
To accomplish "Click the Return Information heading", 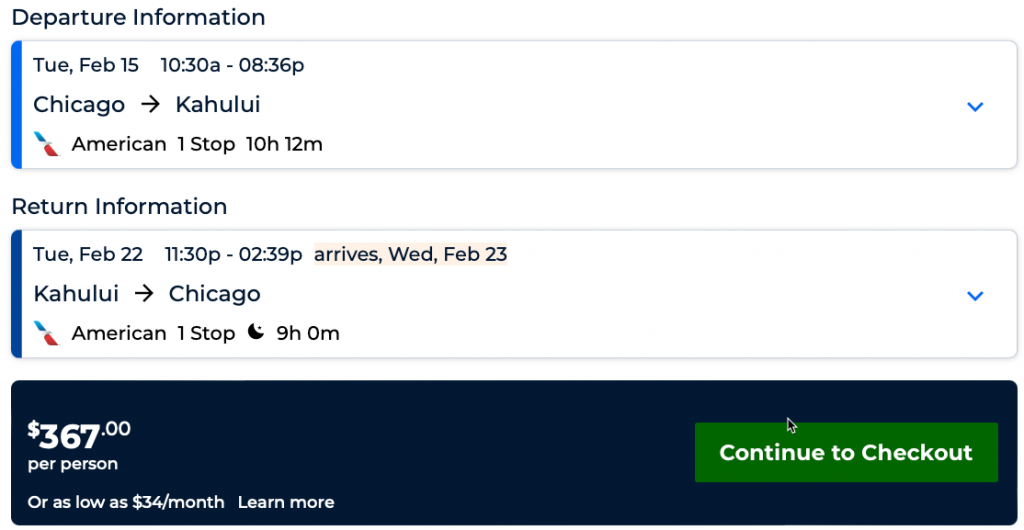I will tap(119, 207).
